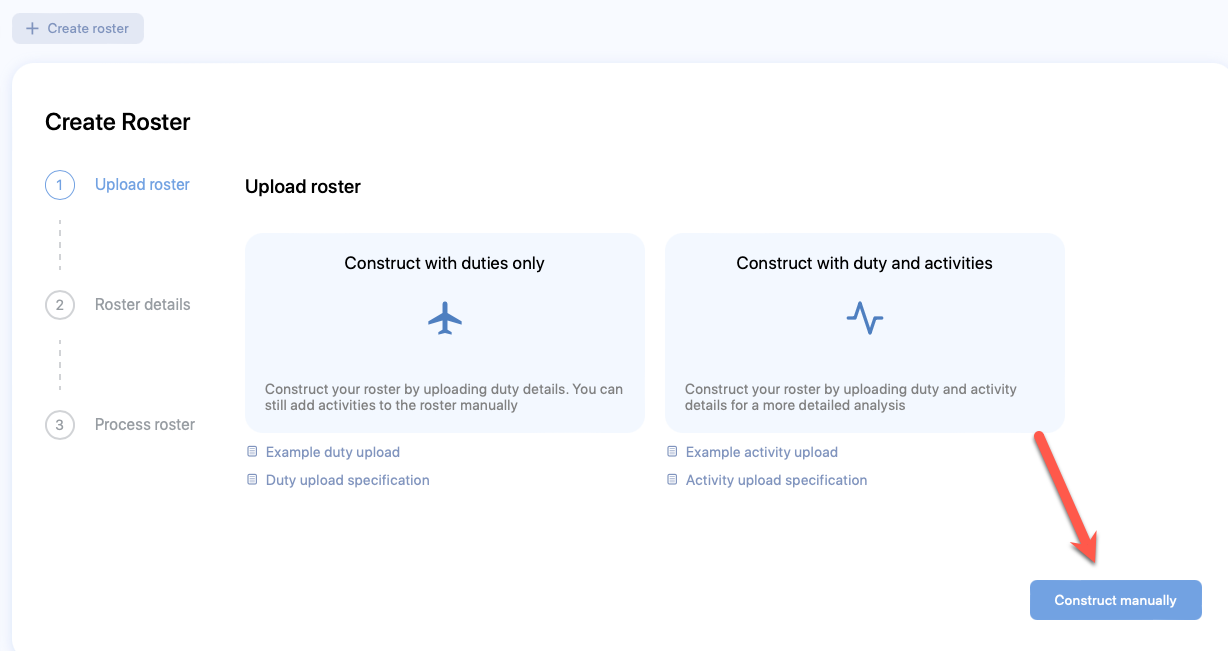
Task: Click plus icon in Create roster button
Action: [32, 28]
